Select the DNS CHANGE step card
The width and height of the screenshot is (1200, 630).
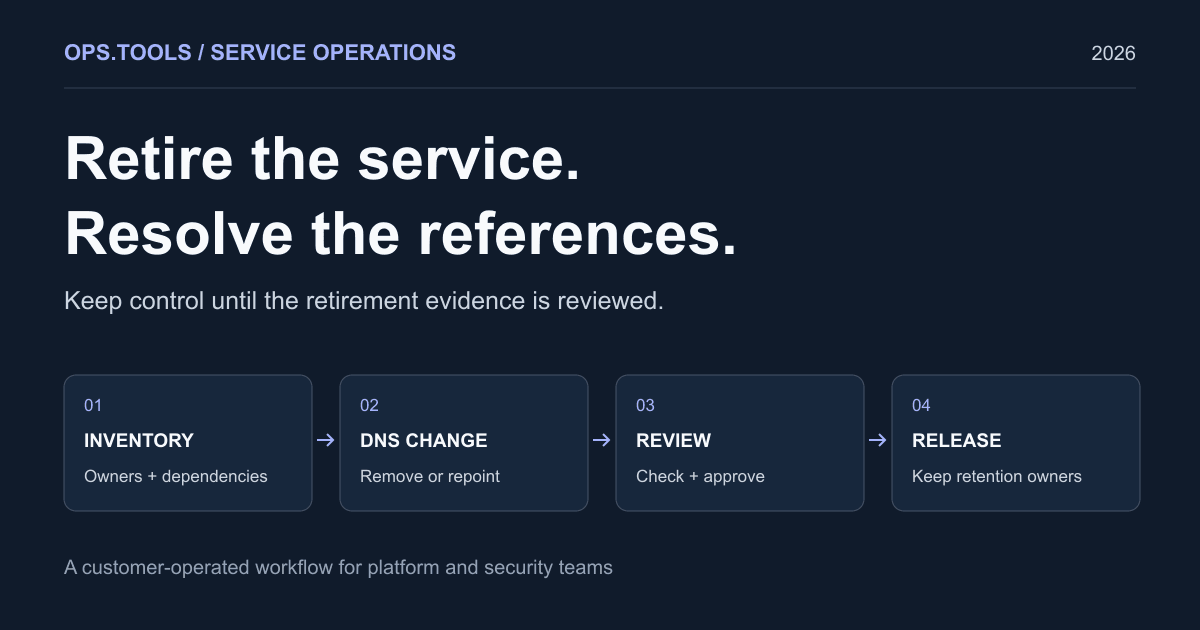pos(464,443)
